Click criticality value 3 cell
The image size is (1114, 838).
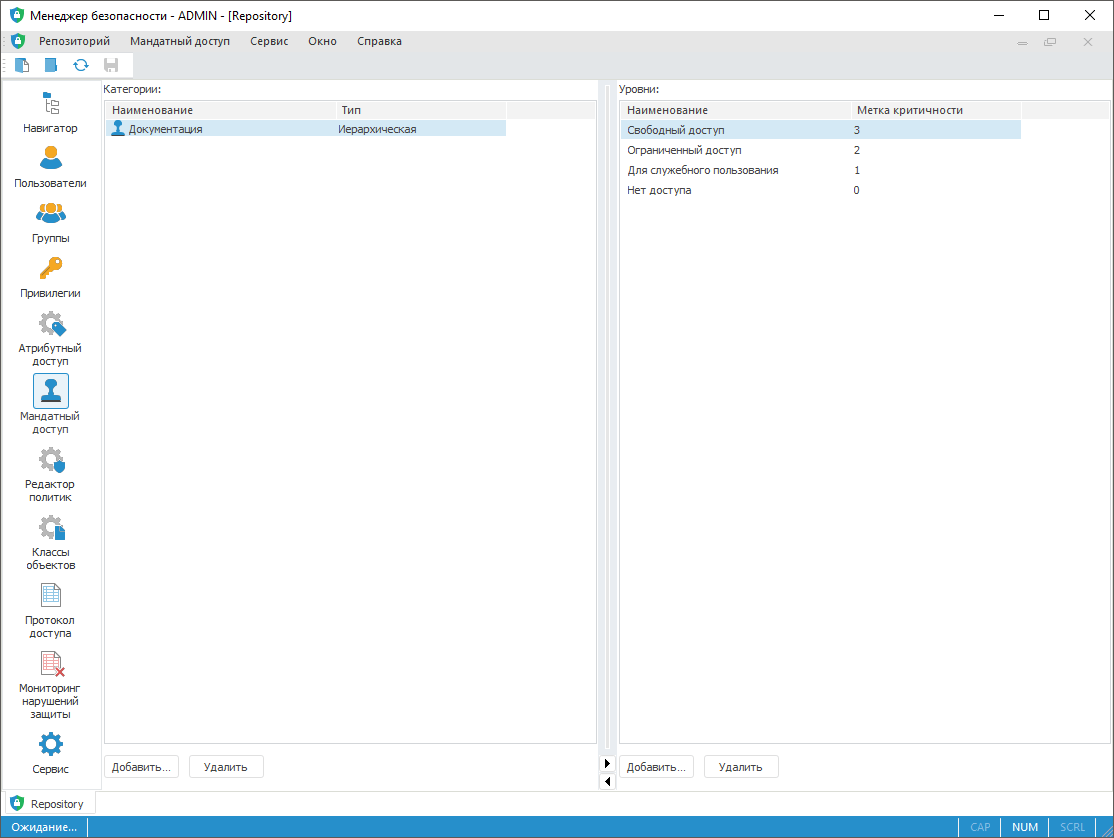tap(857, 130)
